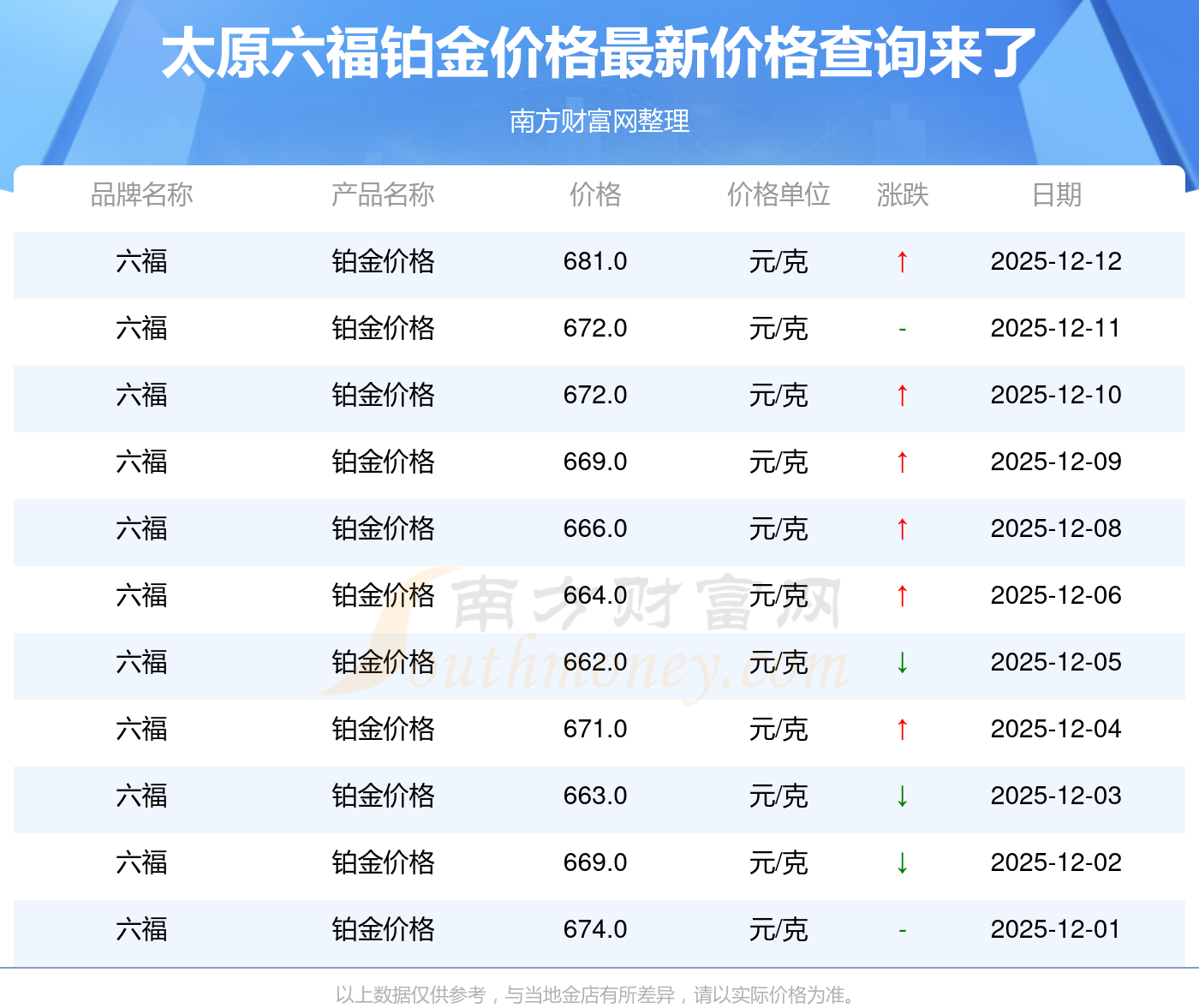Click the red up arrow for 2025-12-10
The width and height of the screenshot is (1199, 1008).
pyautogui.click(x=902, y=396)
